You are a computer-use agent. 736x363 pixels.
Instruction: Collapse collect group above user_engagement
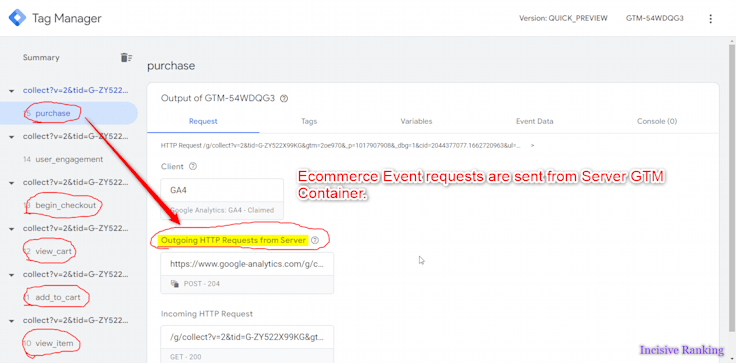(x=11, y=137)
